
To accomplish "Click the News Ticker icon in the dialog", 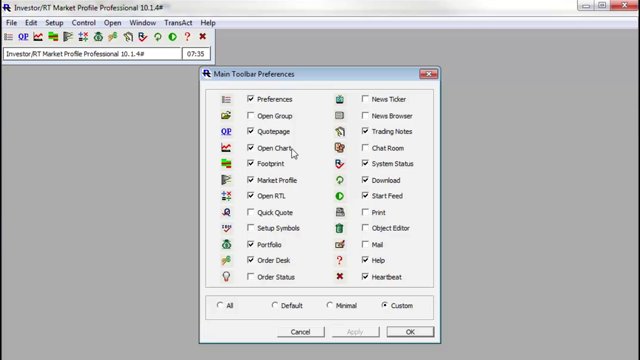I will point(340,99).
